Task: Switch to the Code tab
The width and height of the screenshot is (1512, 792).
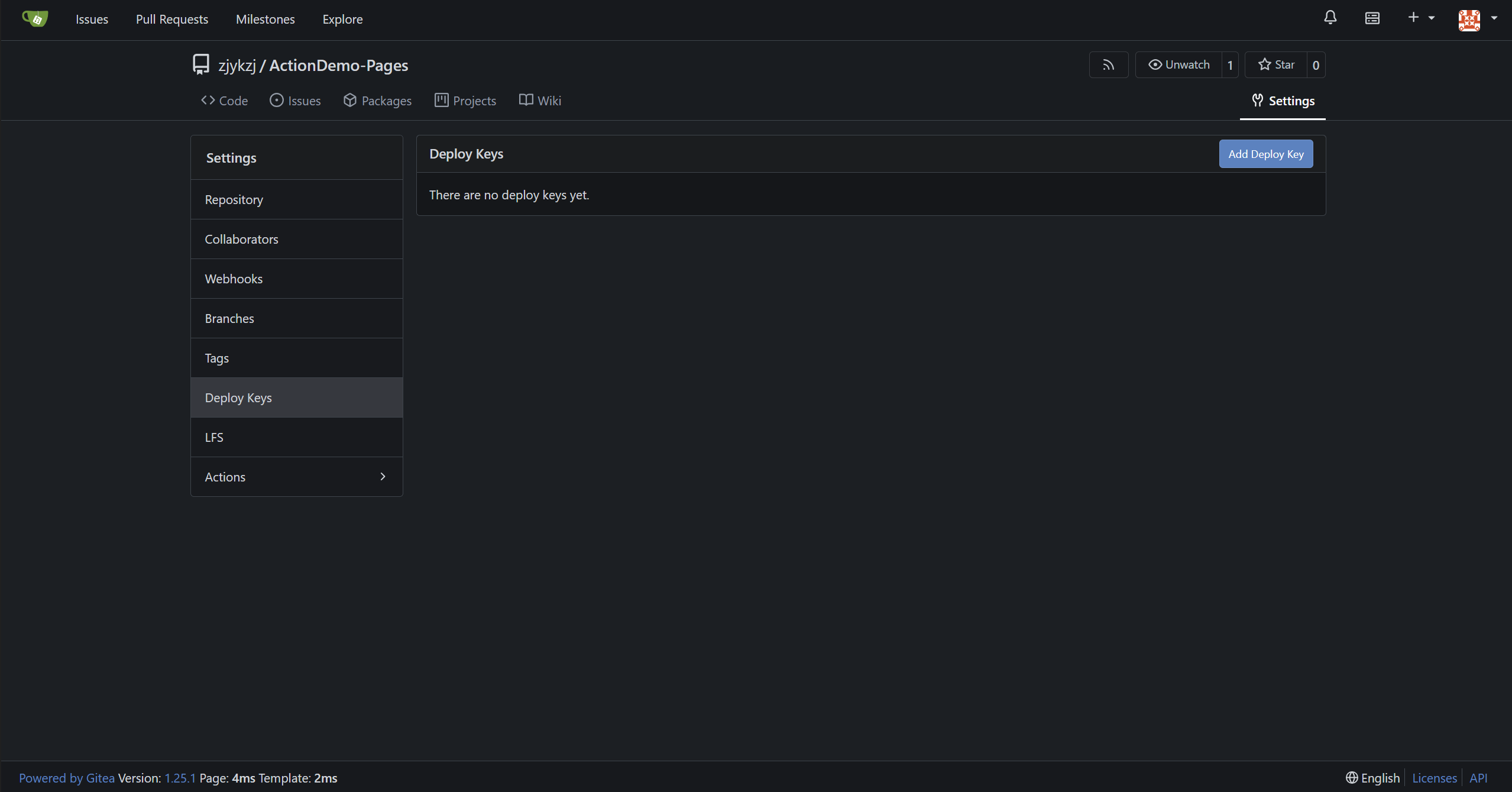Action: pos(224,101)
